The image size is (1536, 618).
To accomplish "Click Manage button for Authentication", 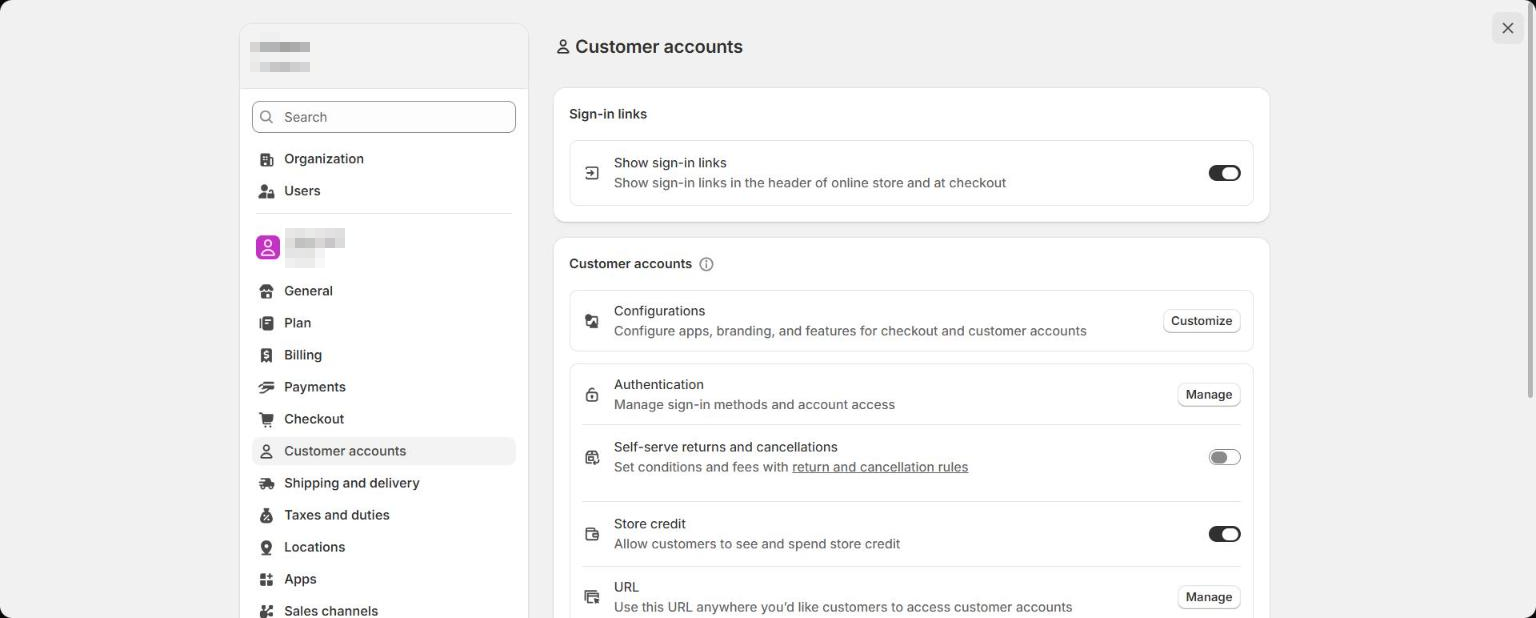I will pyautogui.click(x=1208, y=395).
